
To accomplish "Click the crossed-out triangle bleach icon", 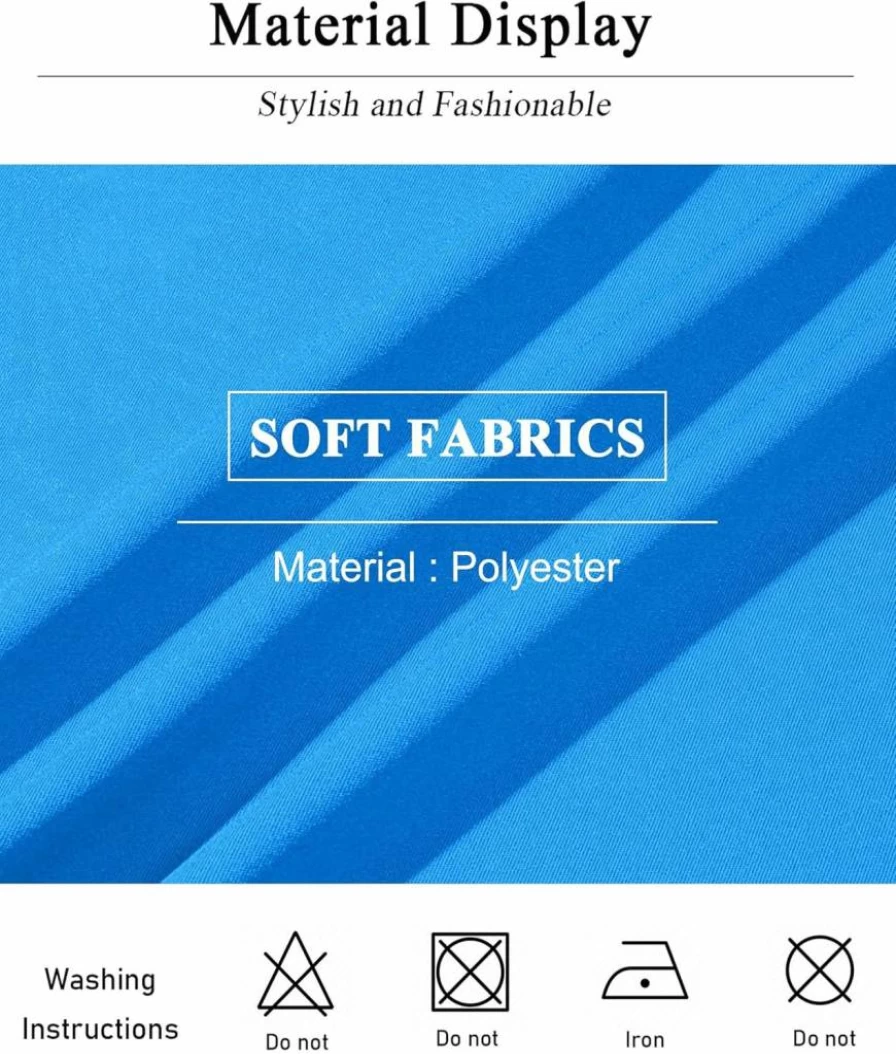I will (x=296, y=974).
